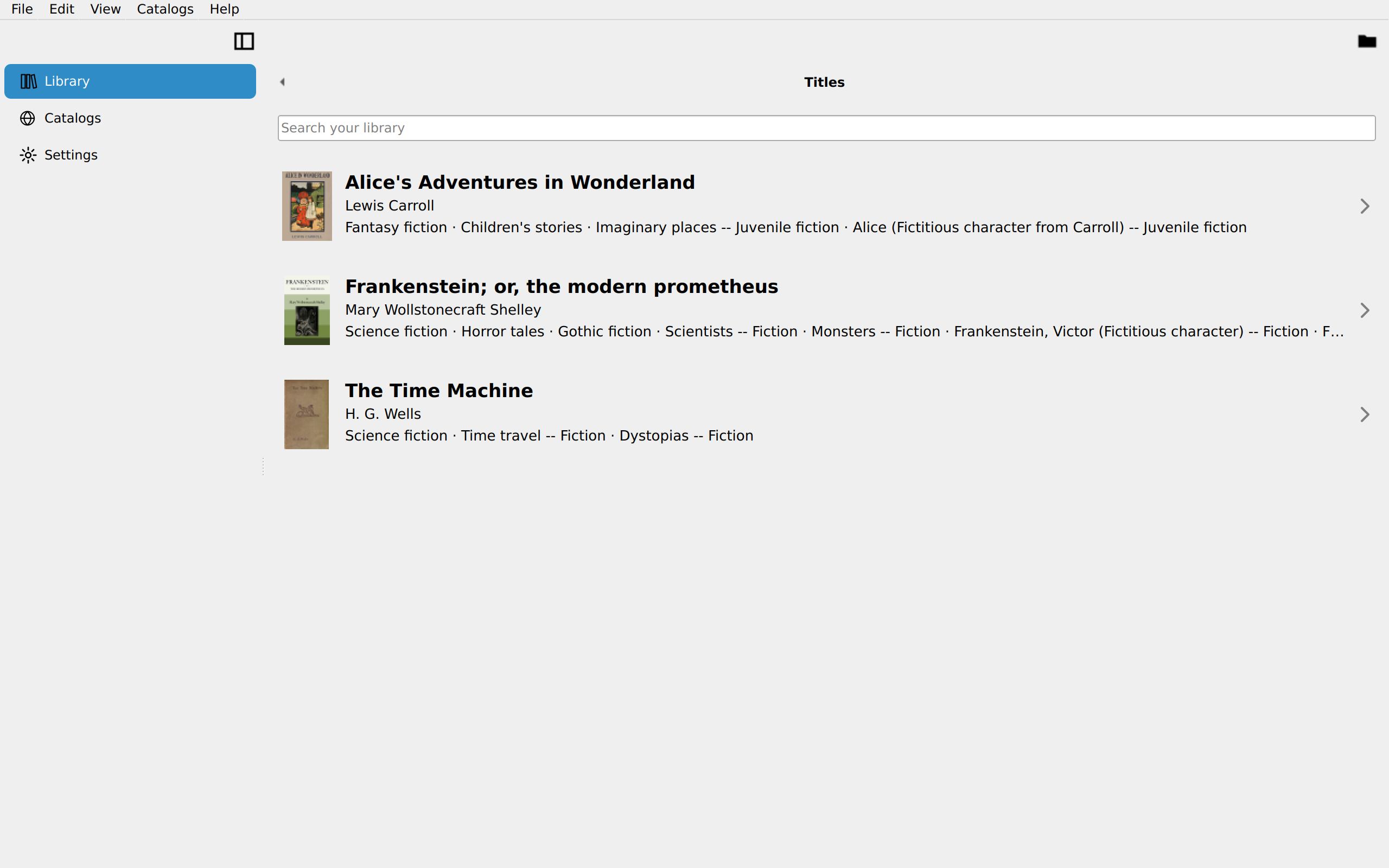Open The Time Machine title
The image size is (1389, 868).
[438, 391]
